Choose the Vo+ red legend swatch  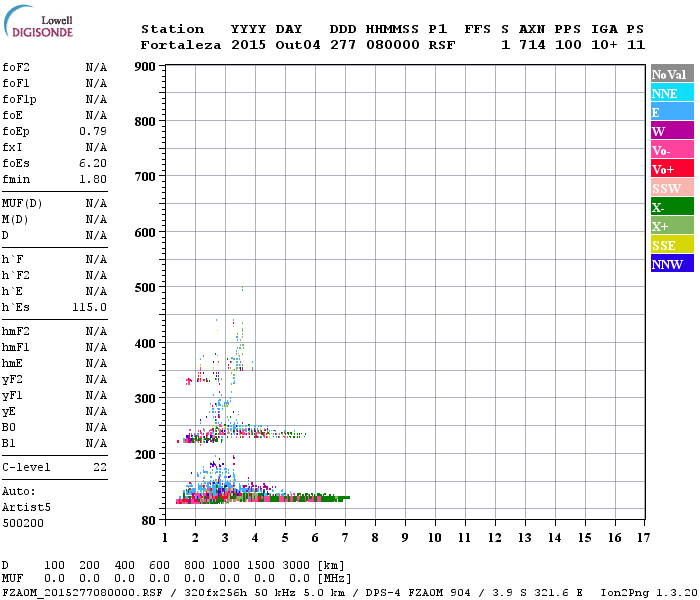click(x=672, y=169)
